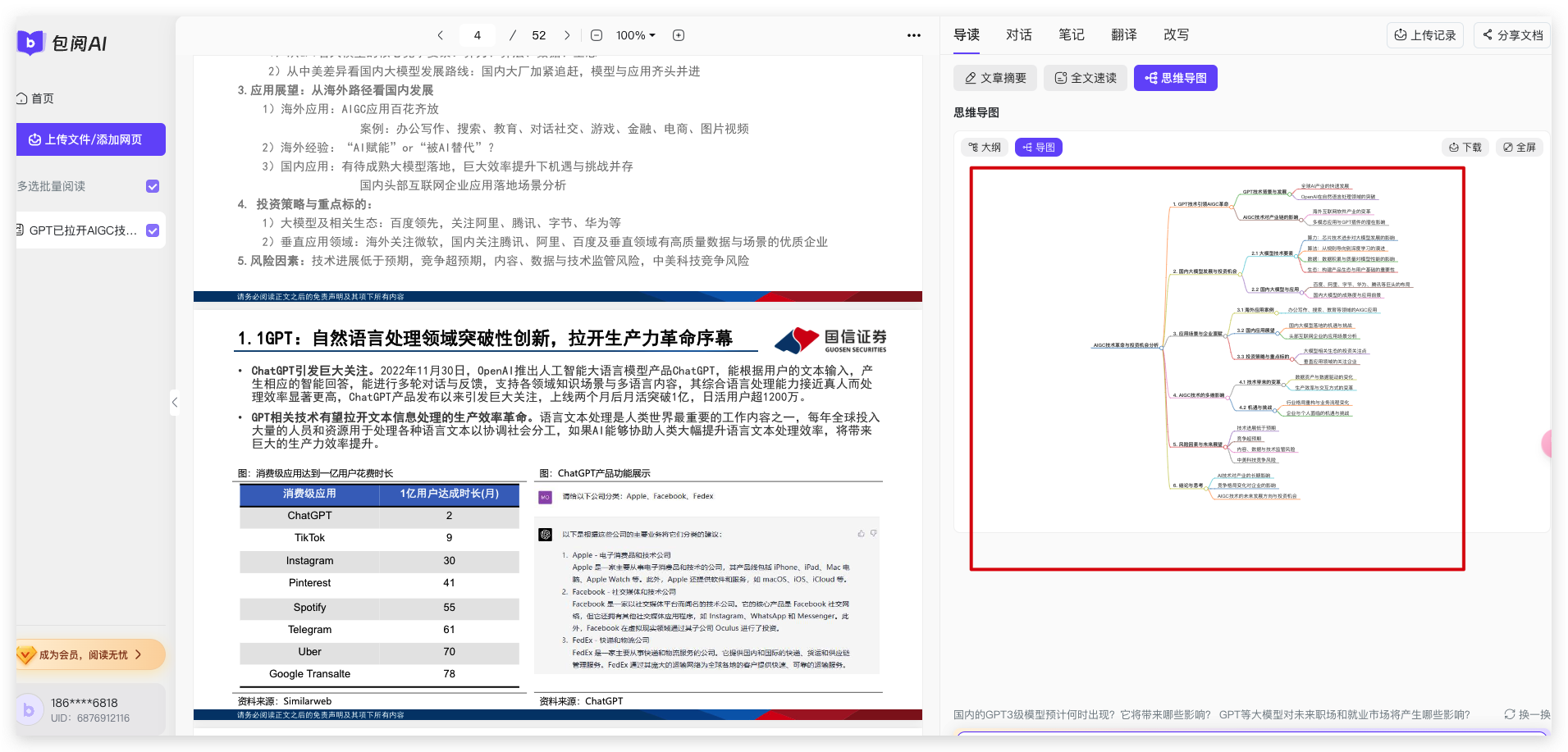
Task: Click the pink floating assistant bubble
Action: (1547, 444)
